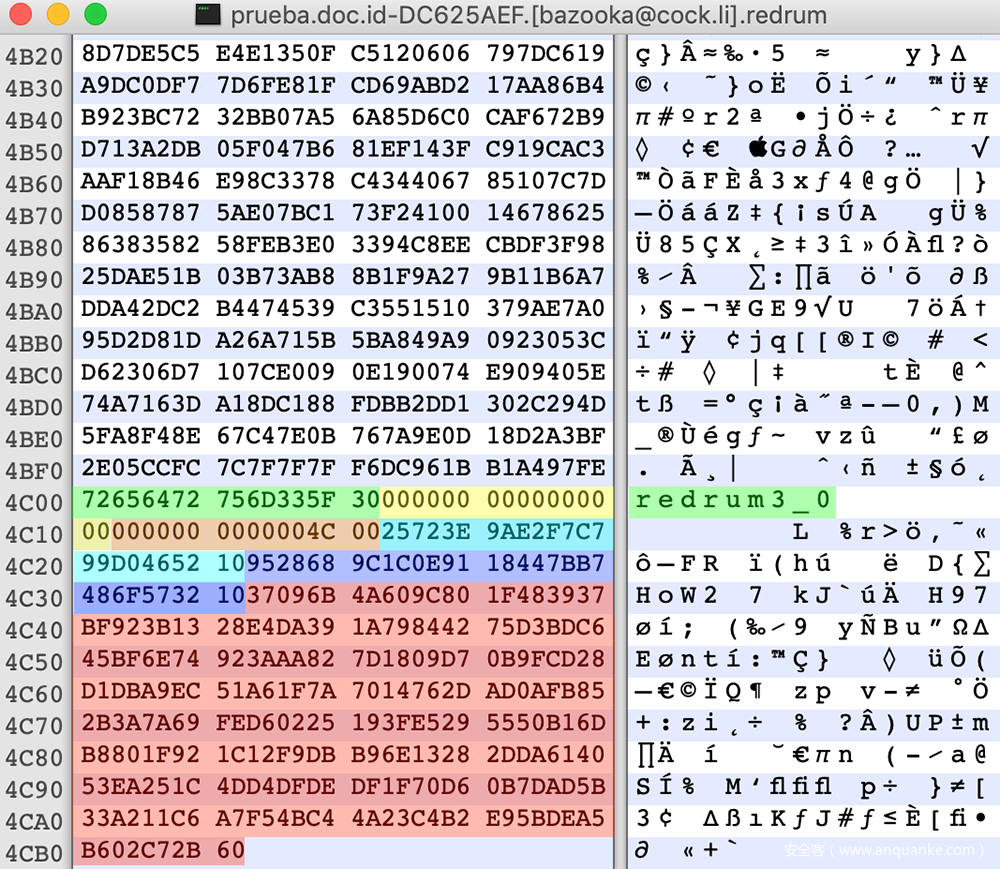Click hex group D713A2DB
Image resolution: width=1000 pixels, height=869 pixels.
141,149
